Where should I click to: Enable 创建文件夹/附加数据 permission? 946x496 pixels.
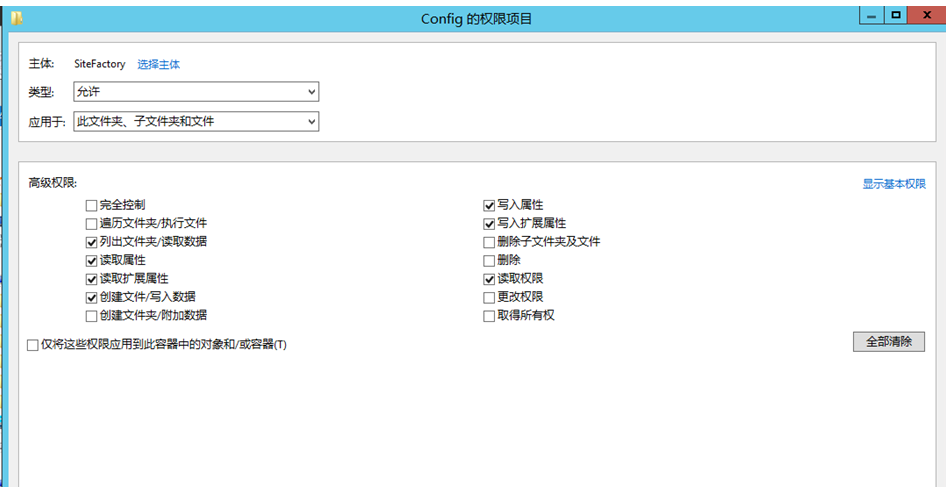click(x=92, y=316)
